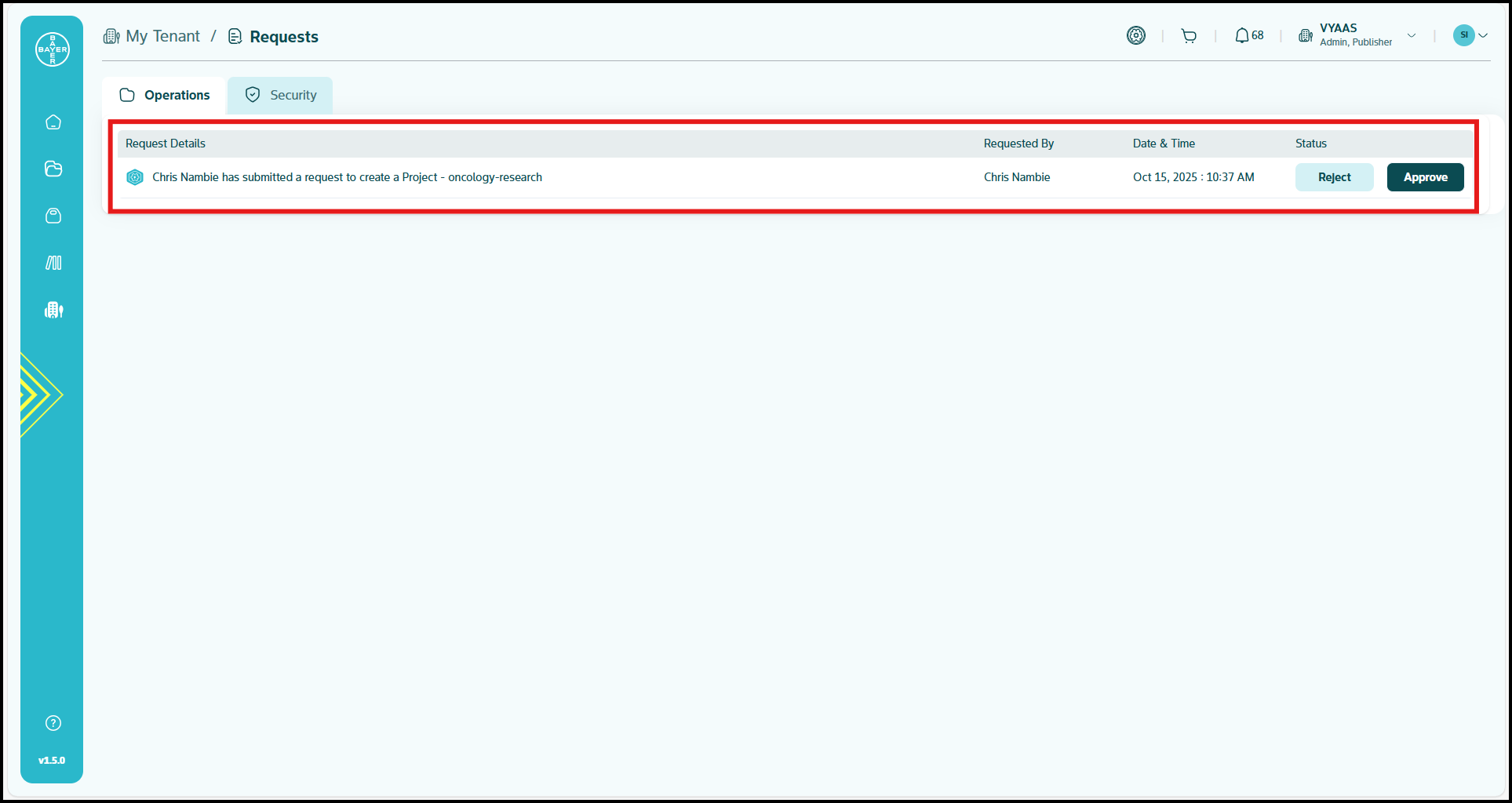Approve the oncology-research project request
The height and width of the screenshot is (803, 1512).
point(1425,177)
